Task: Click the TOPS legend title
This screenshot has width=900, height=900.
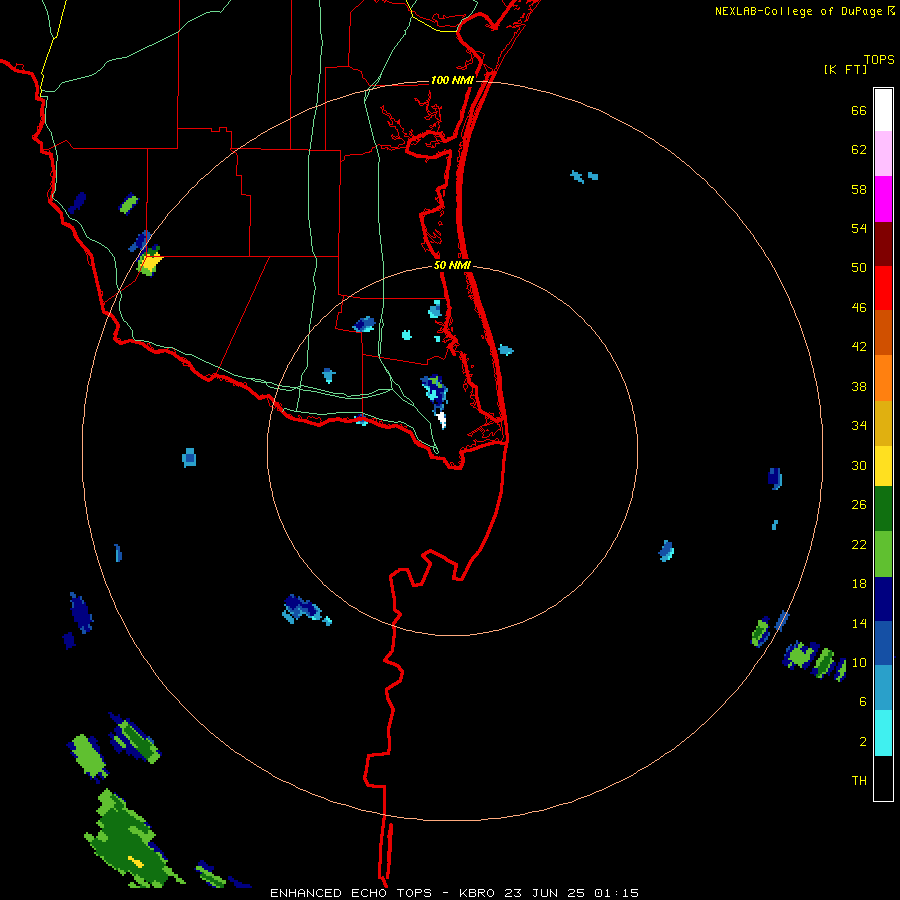Action: click(x=879, y=59)
